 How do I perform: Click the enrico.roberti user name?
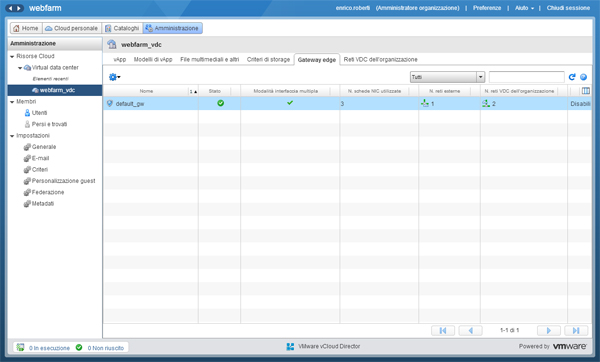352,8
